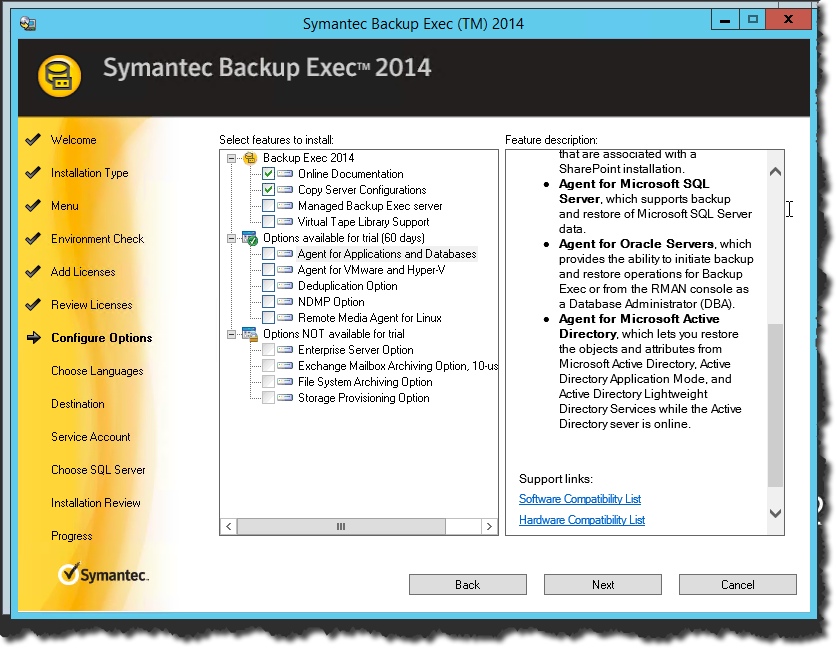Screen dimensions: 837x648
Task: Open the Hardware Compatibility List link
Action: 582,520
